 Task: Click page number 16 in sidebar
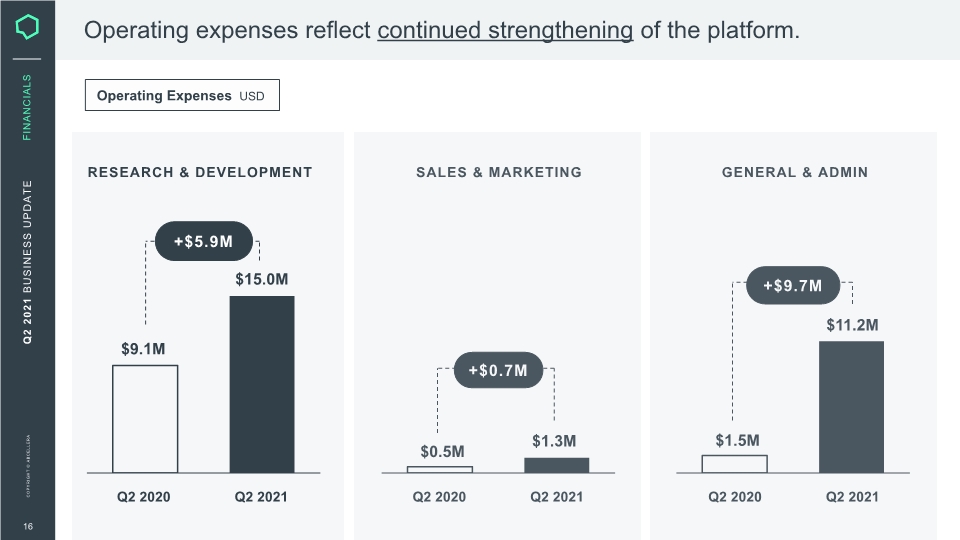[x=28, y=527]
